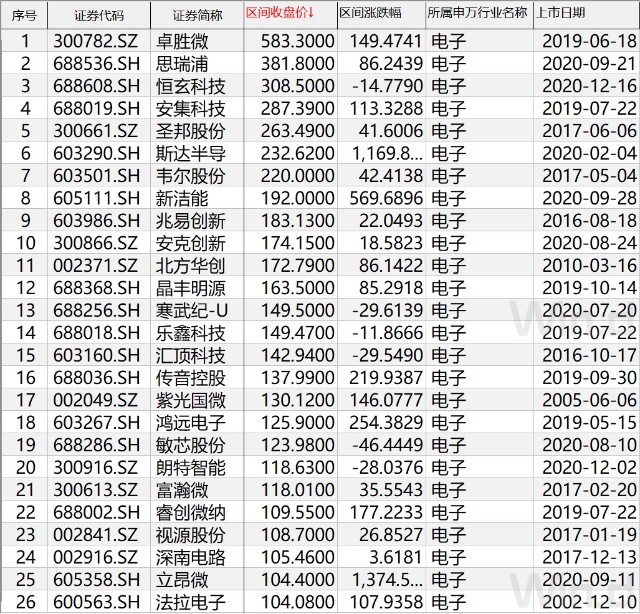Select stock name 朗特智能
Image resolution: width=640 pixels, height=614 pixels.
(191, 468)
